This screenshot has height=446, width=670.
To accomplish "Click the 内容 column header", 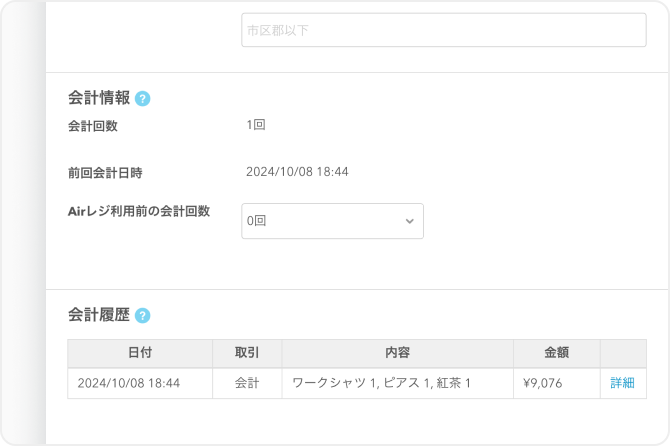I will pos(397,353).
